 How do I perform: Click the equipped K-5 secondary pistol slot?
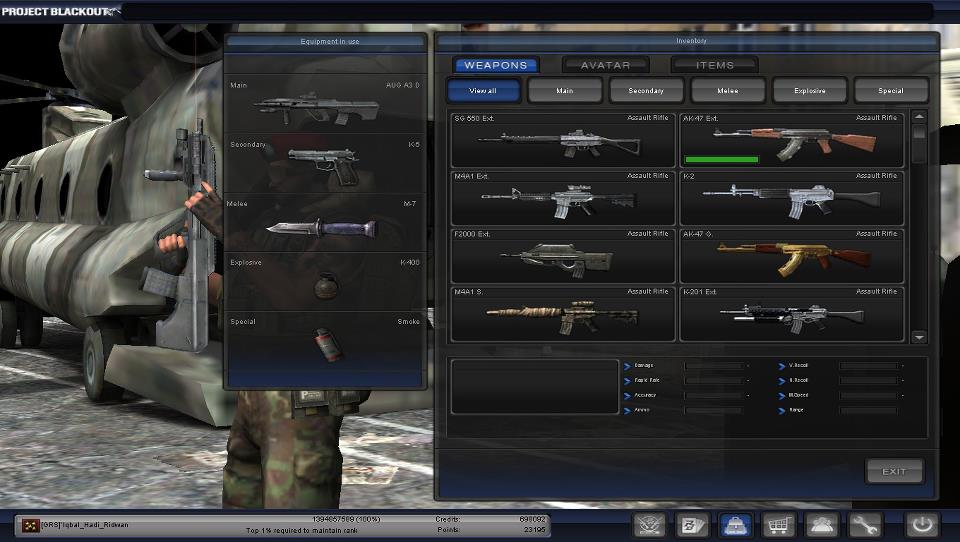325,164
